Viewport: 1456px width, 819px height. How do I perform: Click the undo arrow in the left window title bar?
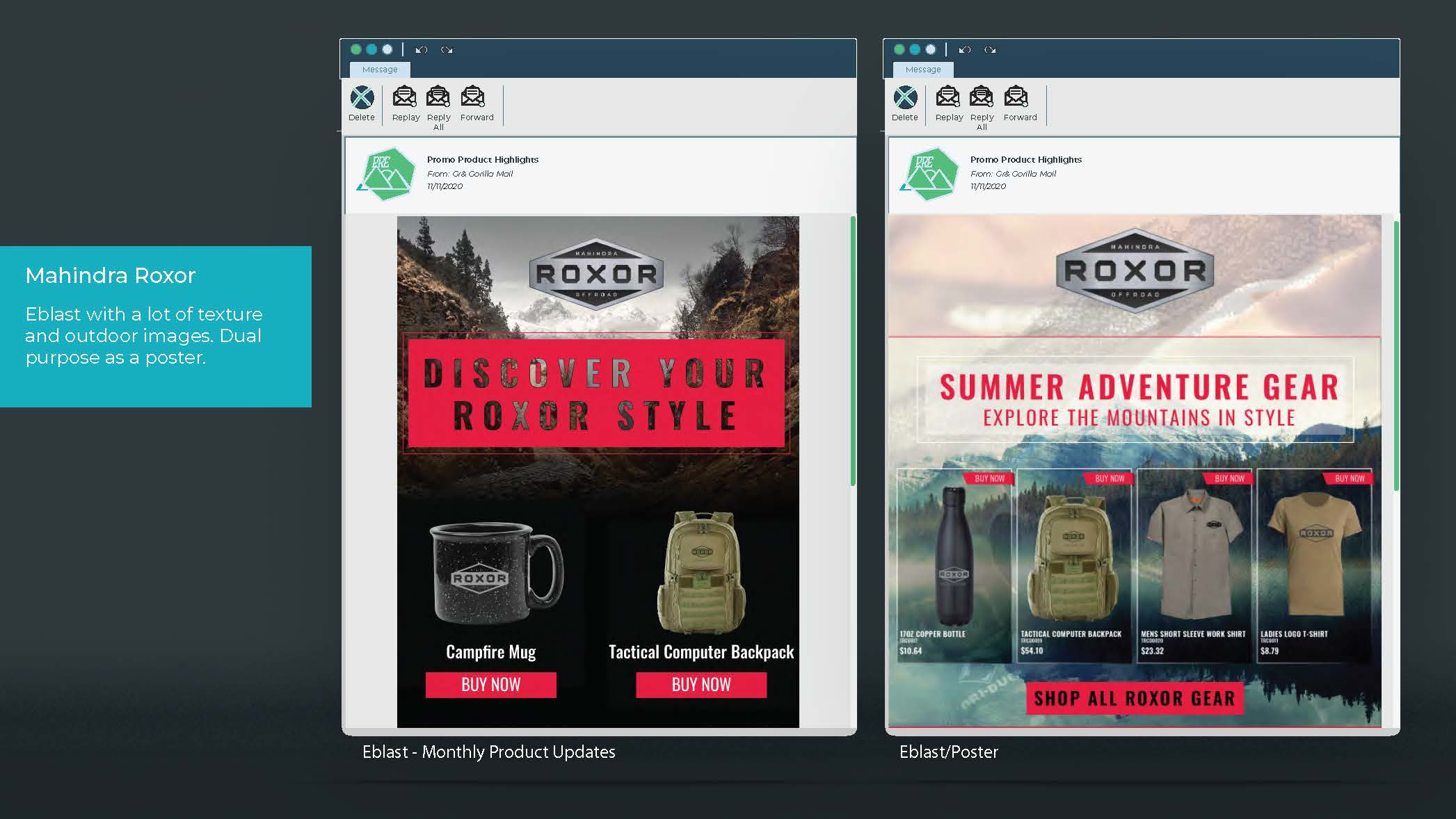point(422,50)
